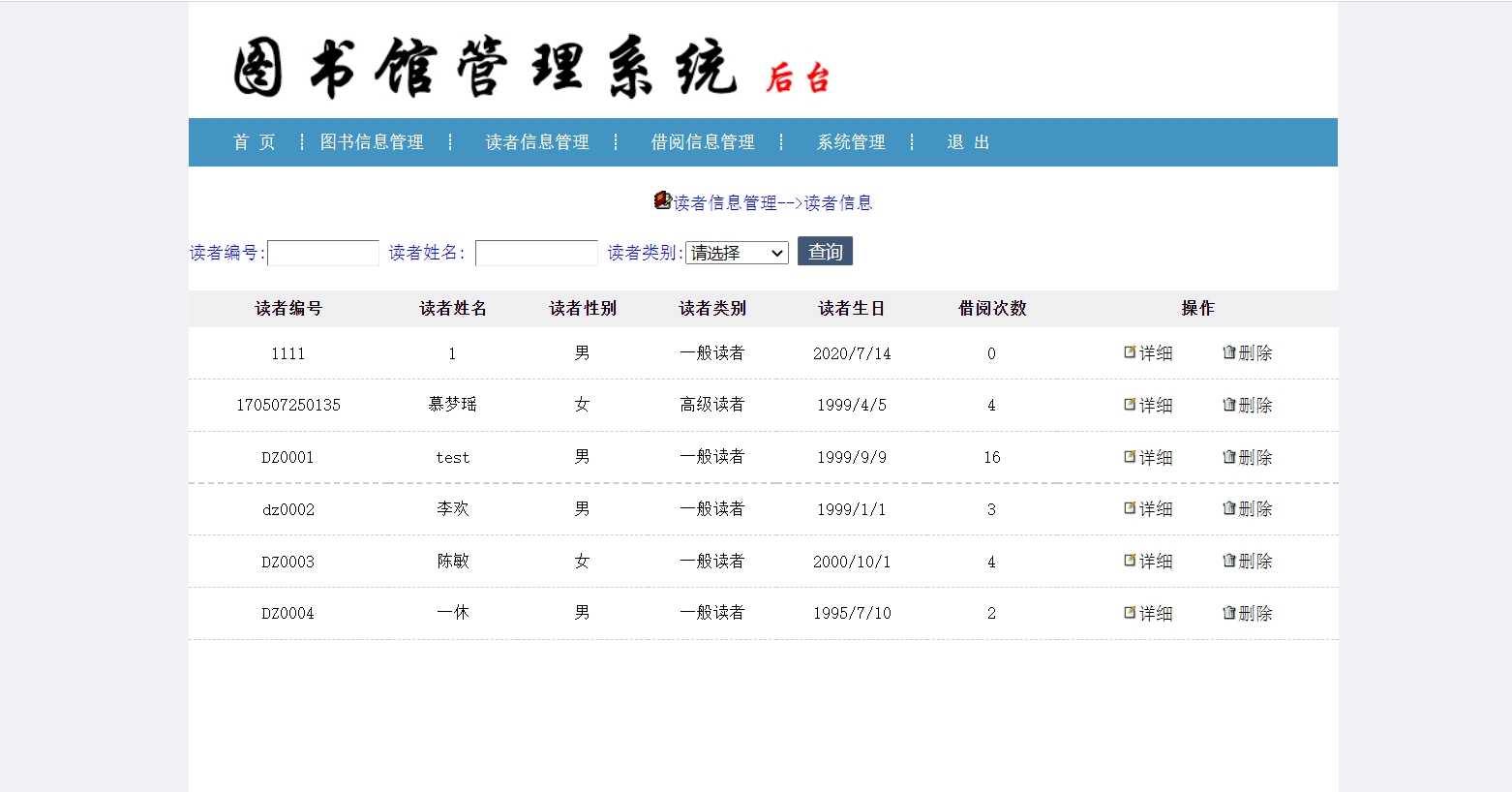The height and width of the screenshot is (792, 1512).
Task: Open the 图书信息管理 menu
Action: pyautogui.click(x=372, y=142)
